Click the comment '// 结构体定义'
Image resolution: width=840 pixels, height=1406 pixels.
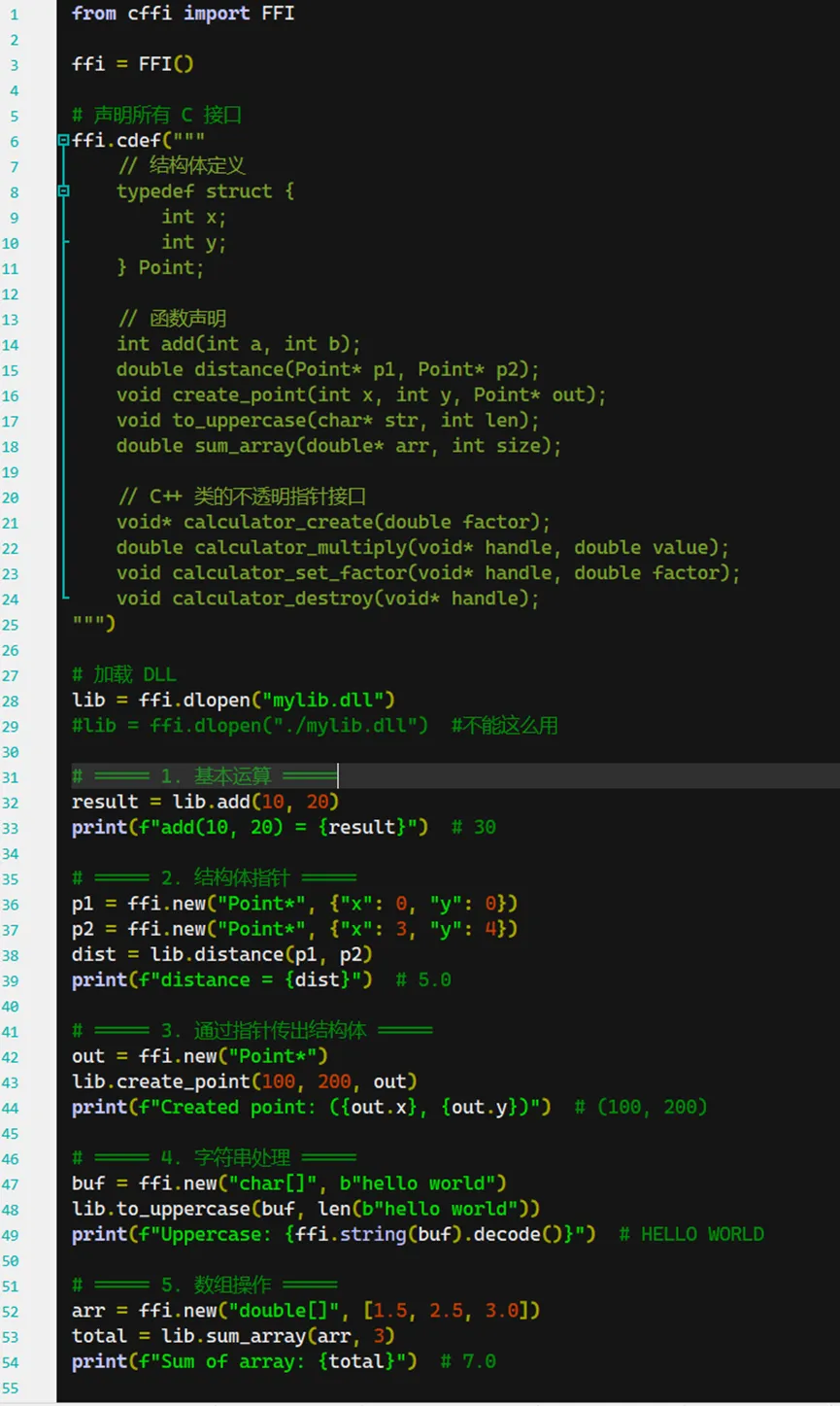(x=182, y=165)
